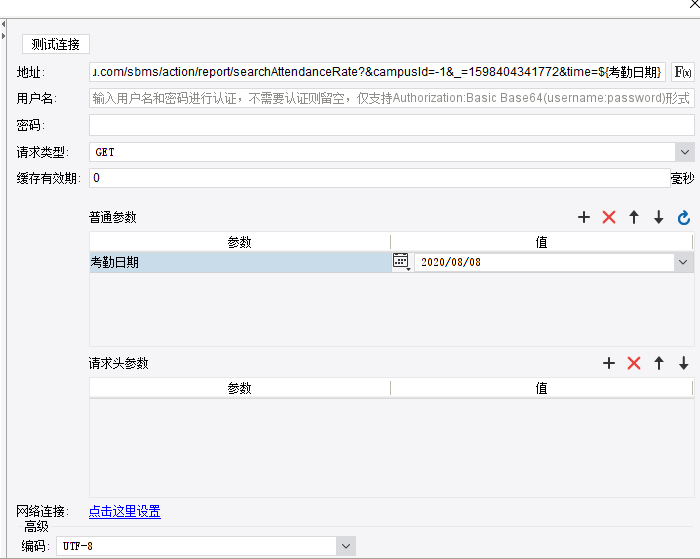700x559 pixels.
Task: Click into the 缓存有效期 field showing 0
Action: (379, 178)
